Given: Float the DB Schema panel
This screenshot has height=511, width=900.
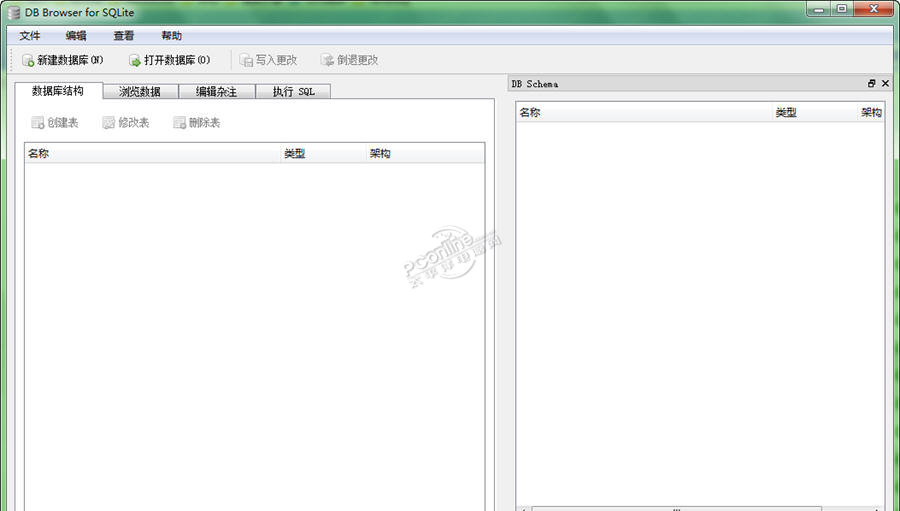Looking at the screenshot, I should (x=871, y=83).
